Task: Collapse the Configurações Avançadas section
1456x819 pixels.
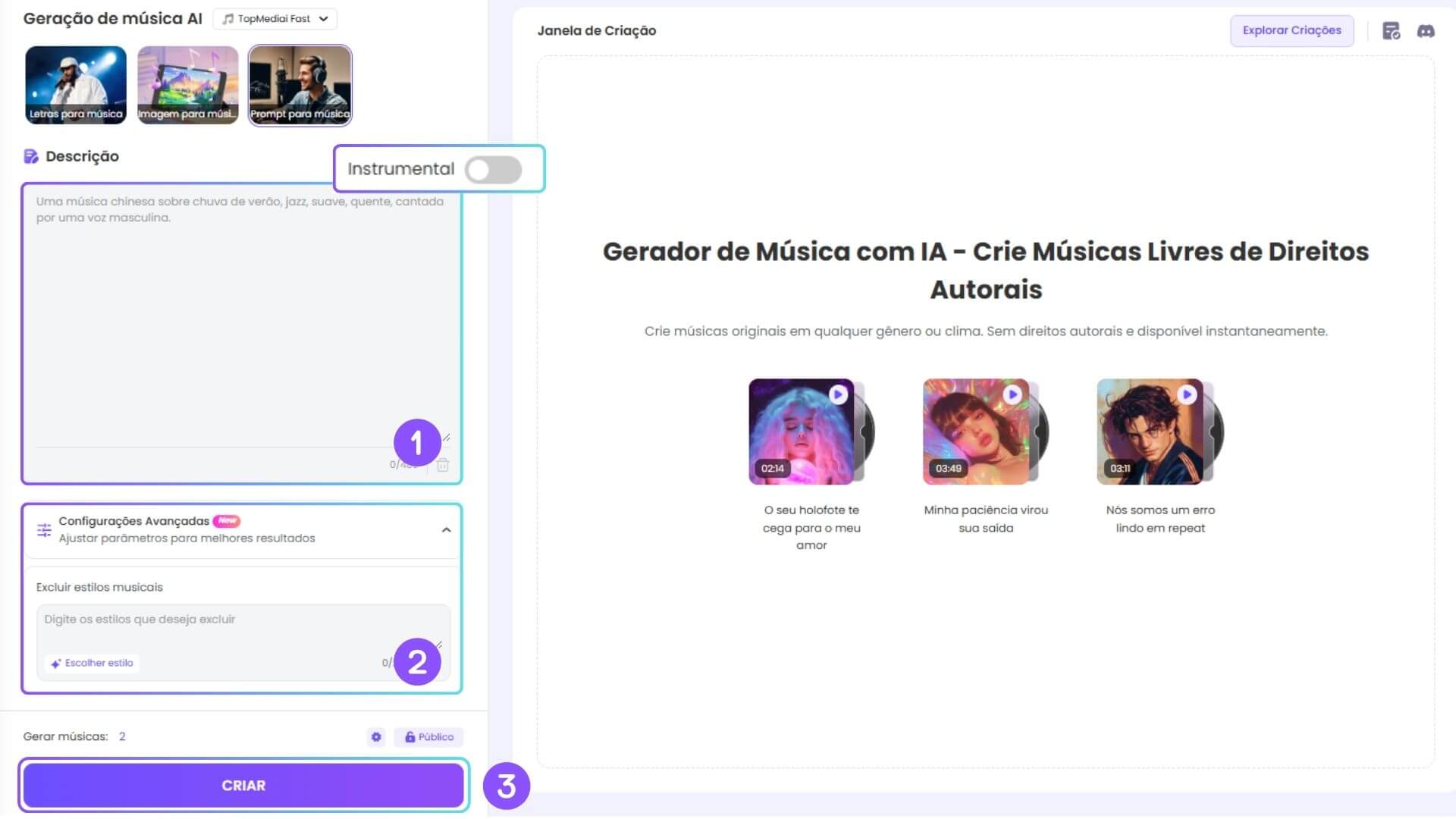Action: point(446,532)
